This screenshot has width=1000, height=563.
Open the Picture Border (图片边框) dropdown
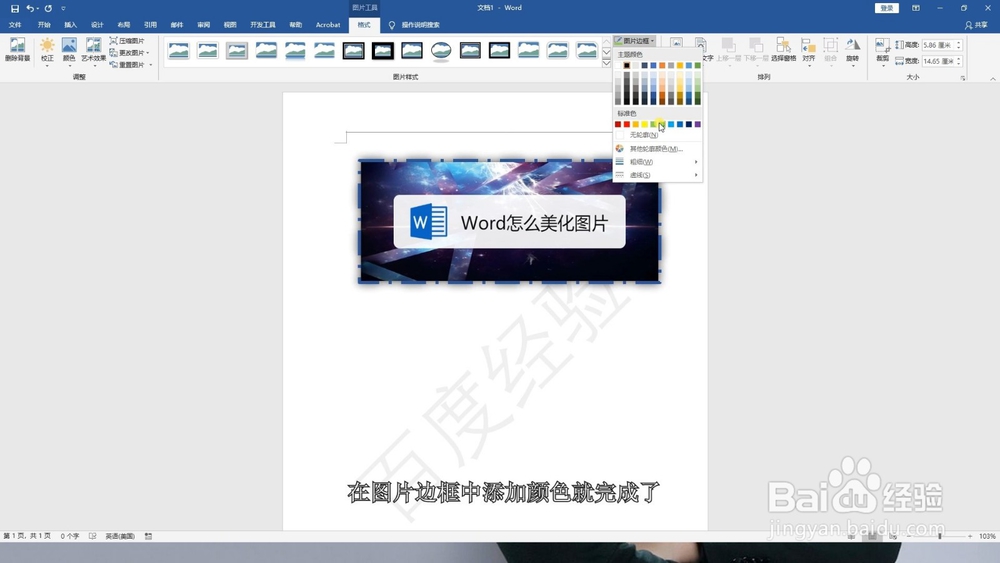(635, 41)
